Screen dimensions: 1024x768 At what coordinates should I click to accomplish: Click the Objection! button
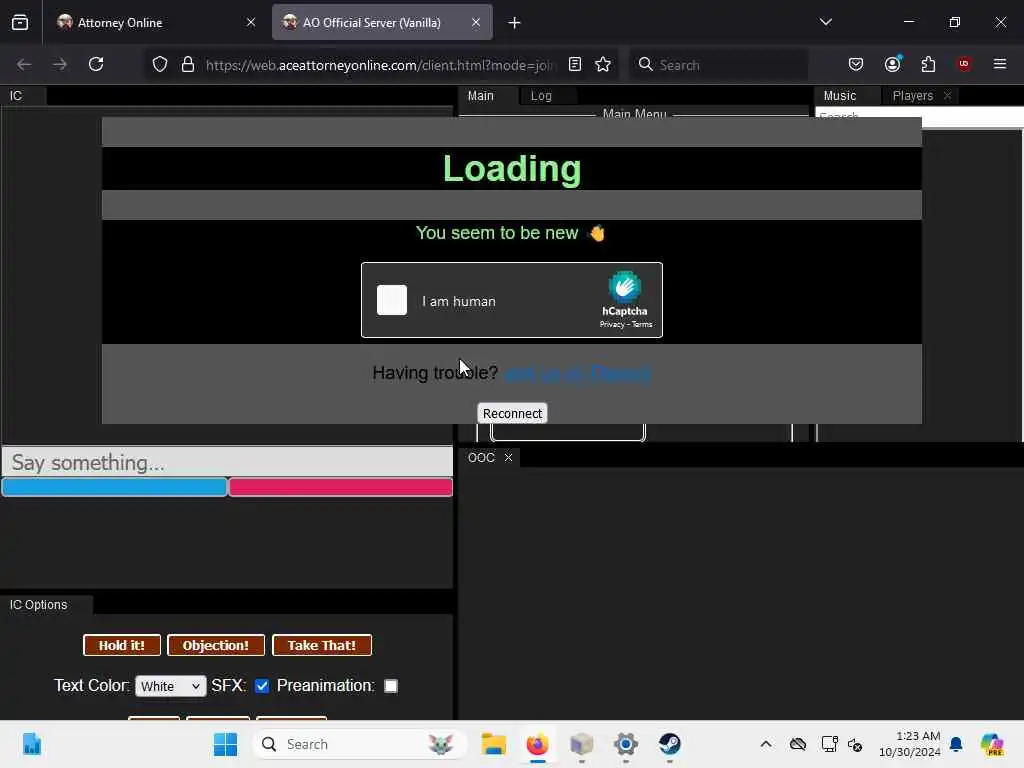pos(216,645)
